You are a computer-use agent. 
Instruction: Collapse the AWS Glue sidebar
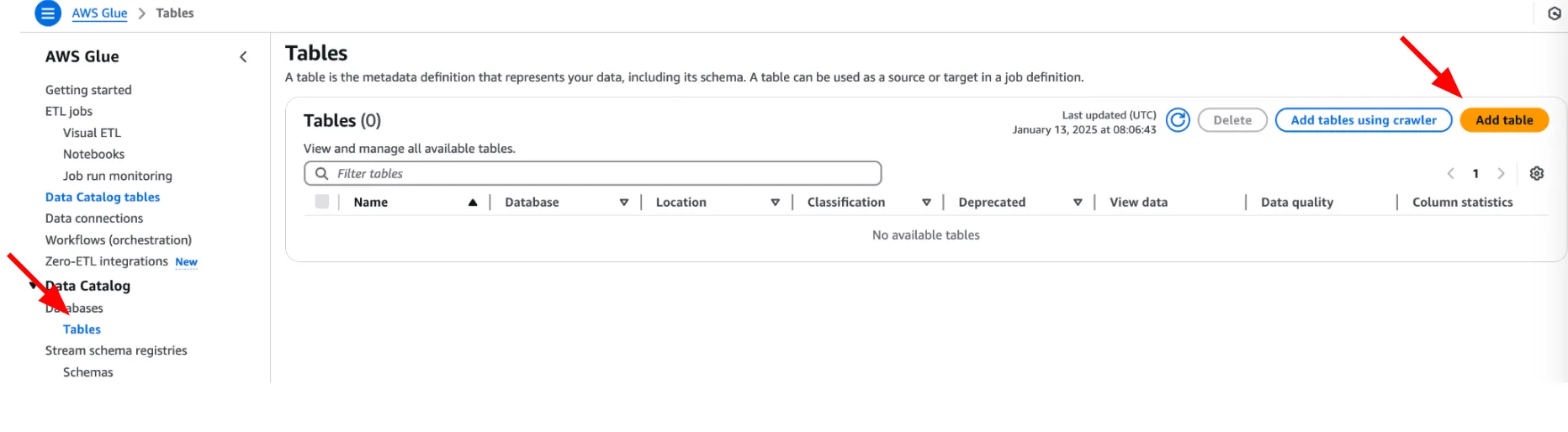[243, 57]
